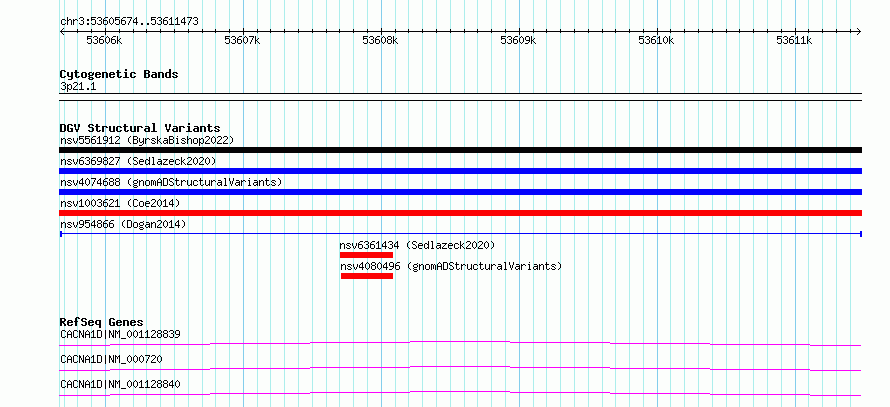Click the blue nsv4074688 variant bar
890x407 pixels.
(460, 192)
